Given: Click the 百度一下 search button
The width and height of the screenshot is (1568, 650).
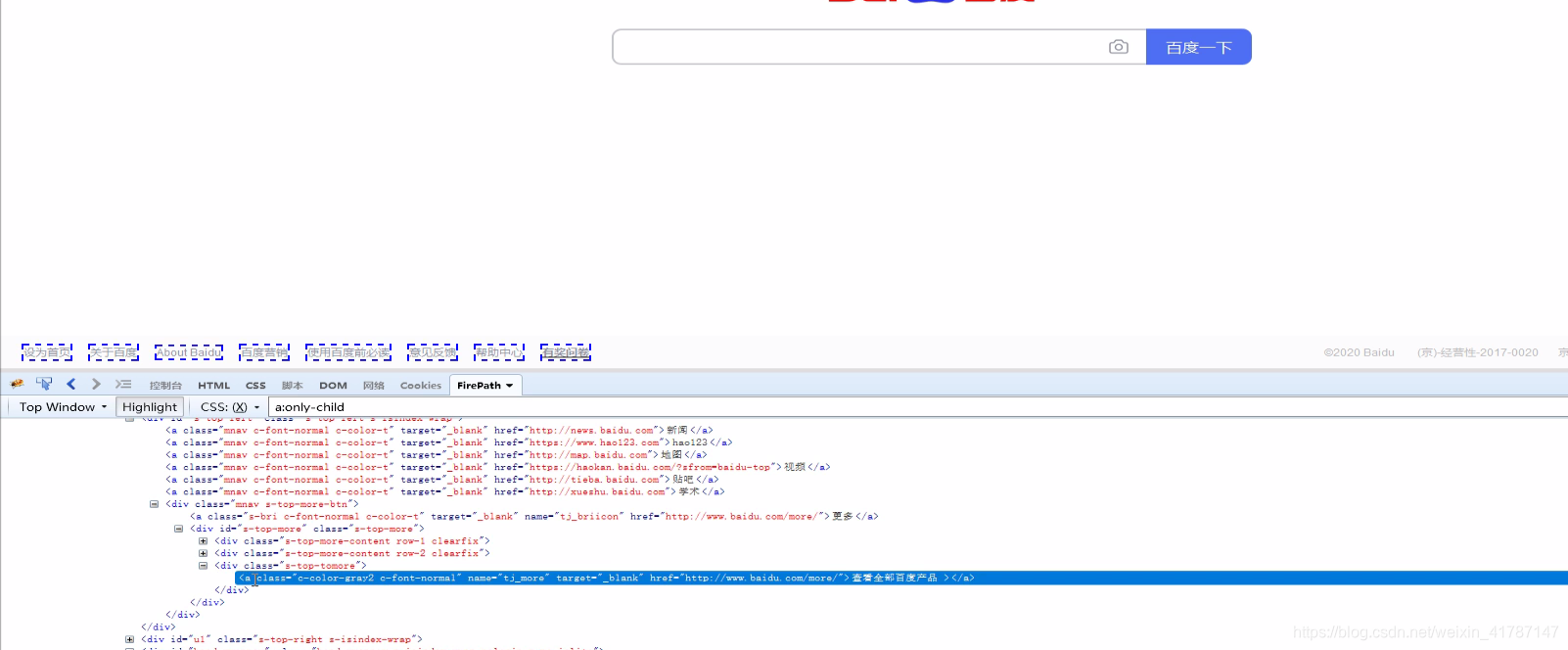Looking at the screenshot, I should point(1199,47).
